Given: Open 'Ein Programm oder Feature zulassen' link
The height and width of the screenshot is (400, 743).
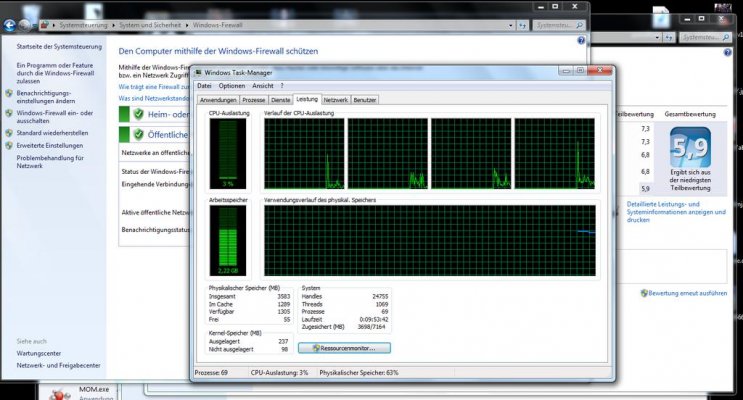Looking at the screenshot, I should click(x=55, y=73).
